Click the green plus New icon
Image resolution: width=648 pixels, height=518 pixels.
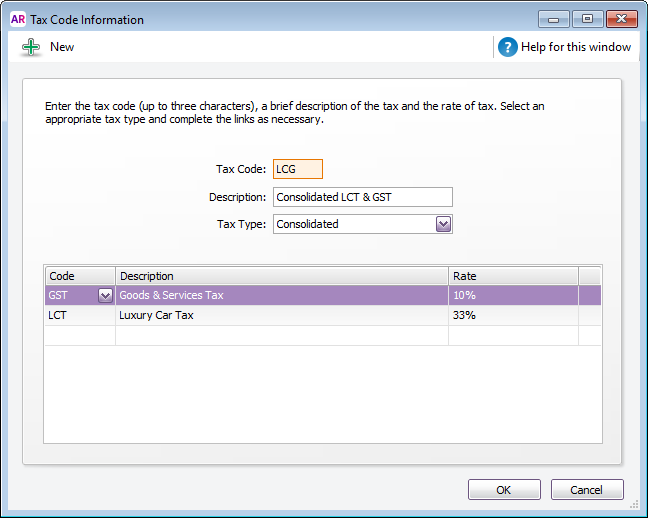31,47
